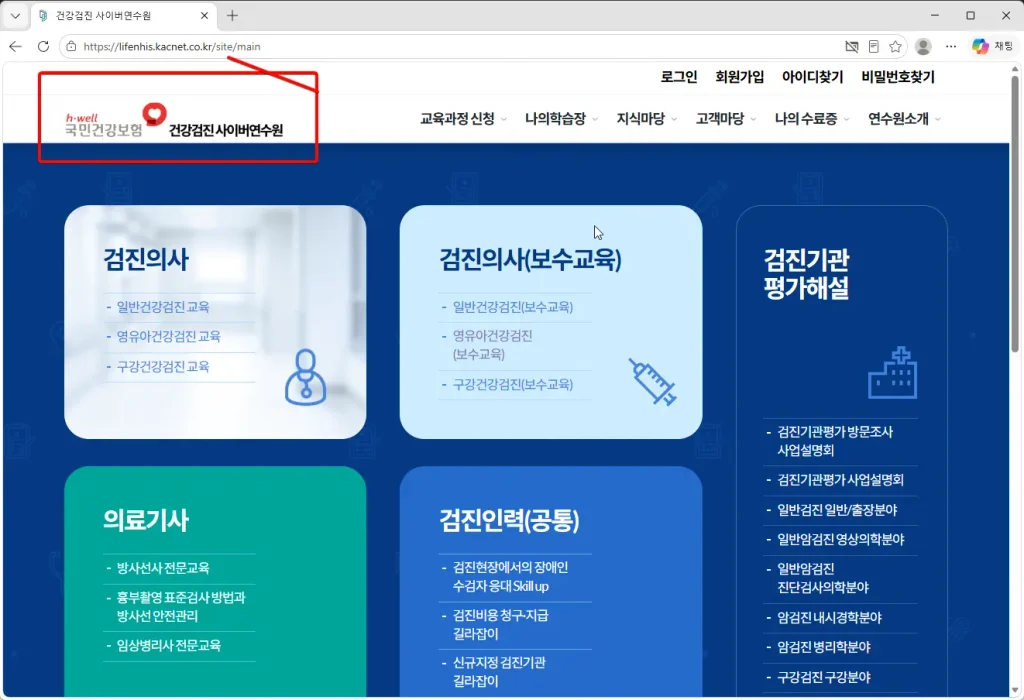Expand the chevron next to 나의 수료증
1024x700 pixels.
point(846,119)
